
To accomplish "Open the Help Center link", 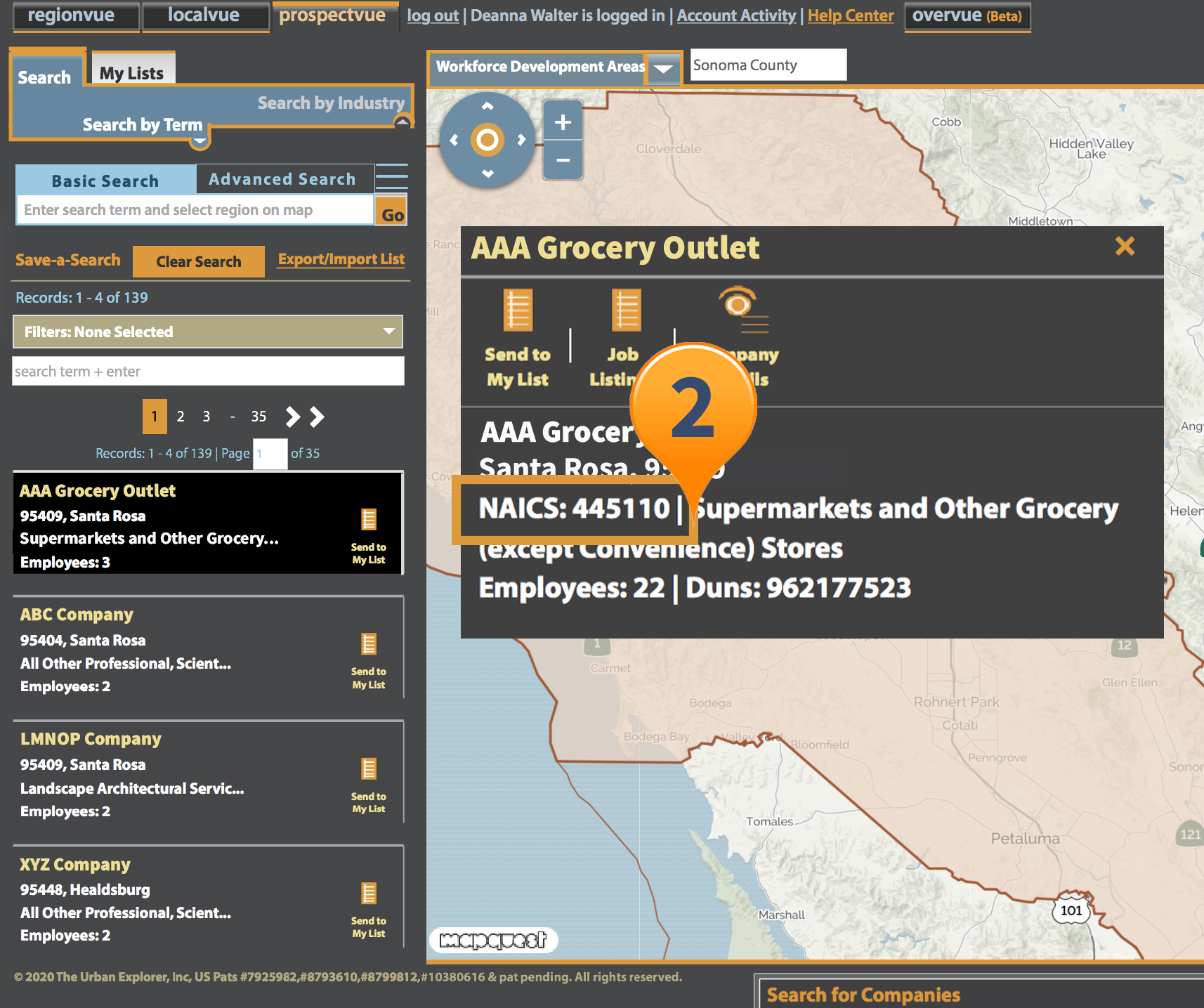I will point(851,15).
